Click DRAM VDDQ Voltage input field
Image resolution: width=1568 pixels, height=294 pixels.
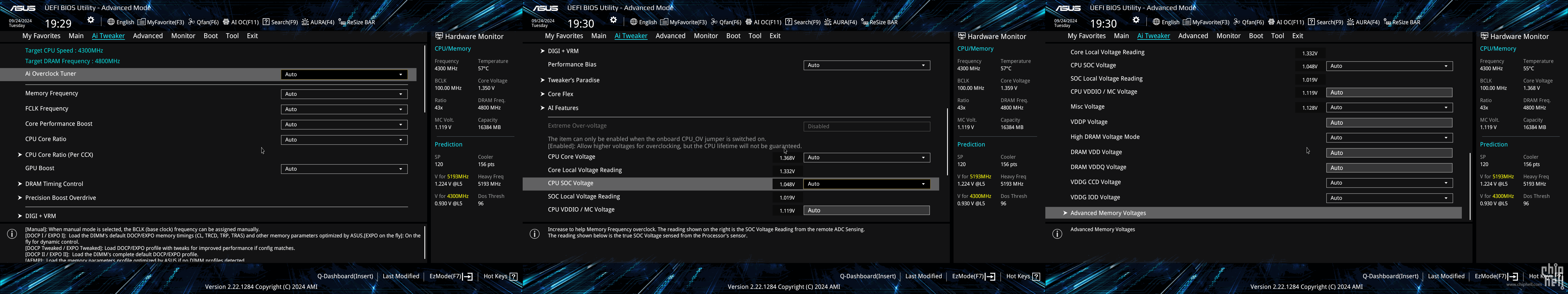click(x=1389, y=168)
